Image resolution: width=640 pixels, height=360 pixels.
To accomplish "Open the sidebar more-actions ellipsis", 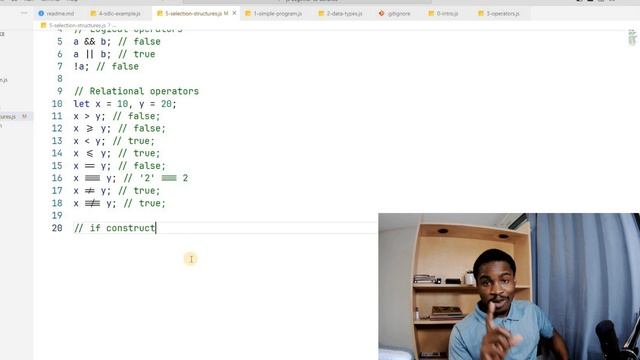I will tap(24, 13).
